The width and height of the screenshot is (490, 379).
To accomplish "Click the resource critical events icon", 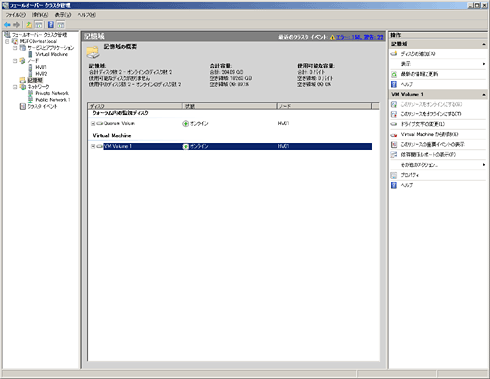I will [x=394, y=144].
